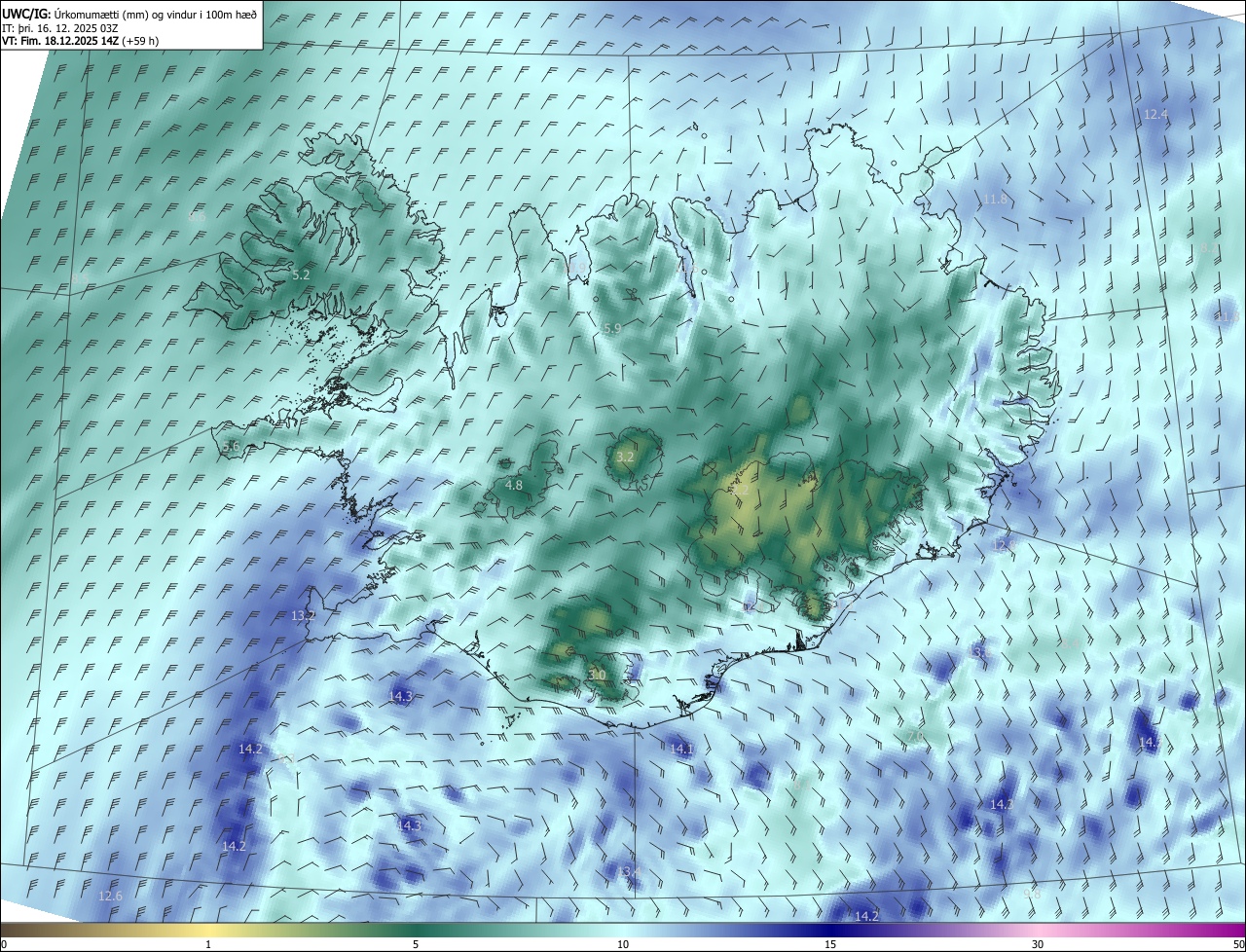Image resolution: width=1246 pixels, height=952 pixels.
Task: Click the 13.4 value label south of Iceland
Action: (x=629, y=871)
